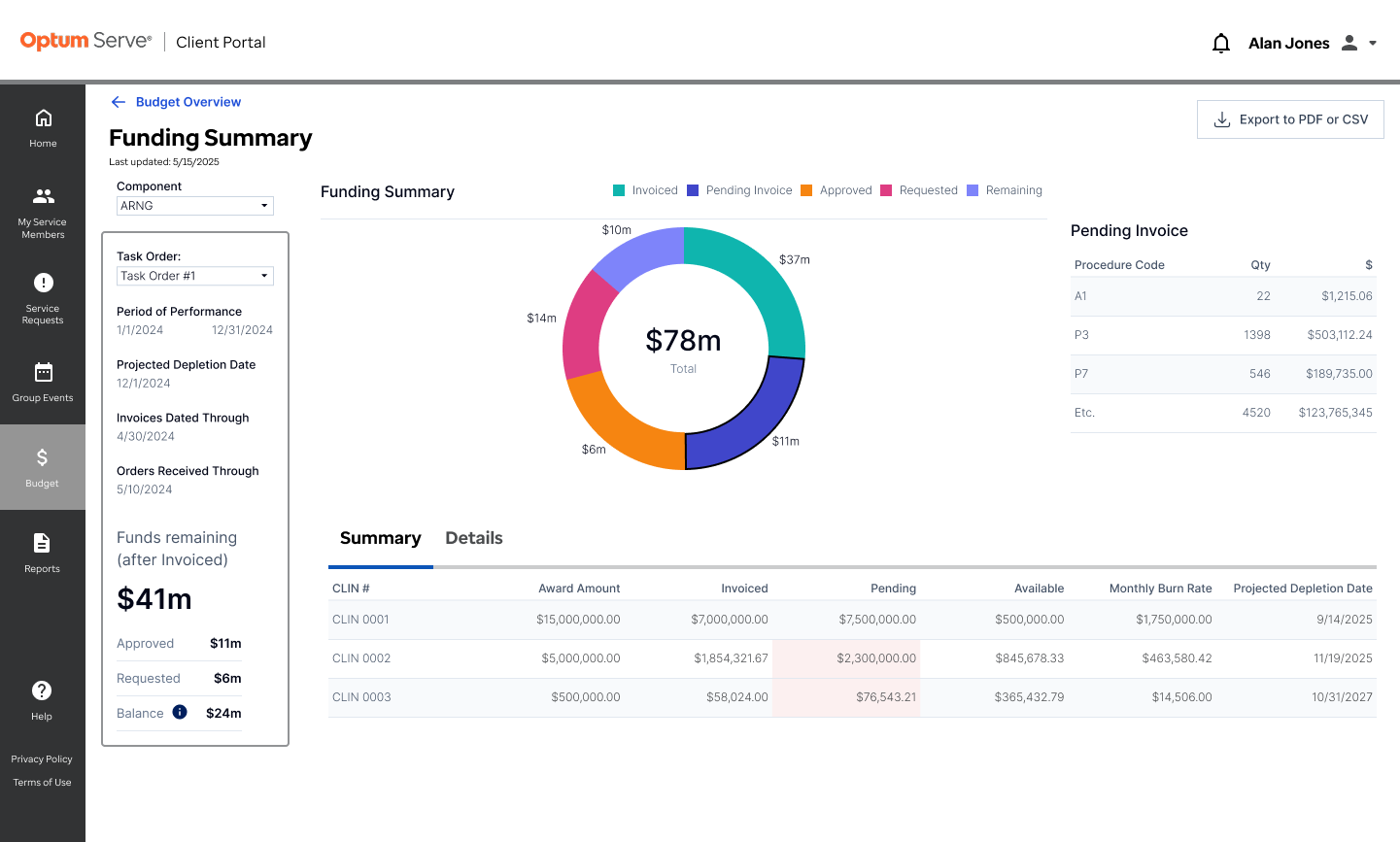Click procedure code P3 row
The width and height of the screenshot is (1400, 842).
pyautogui.click(x=1223, y=335)
